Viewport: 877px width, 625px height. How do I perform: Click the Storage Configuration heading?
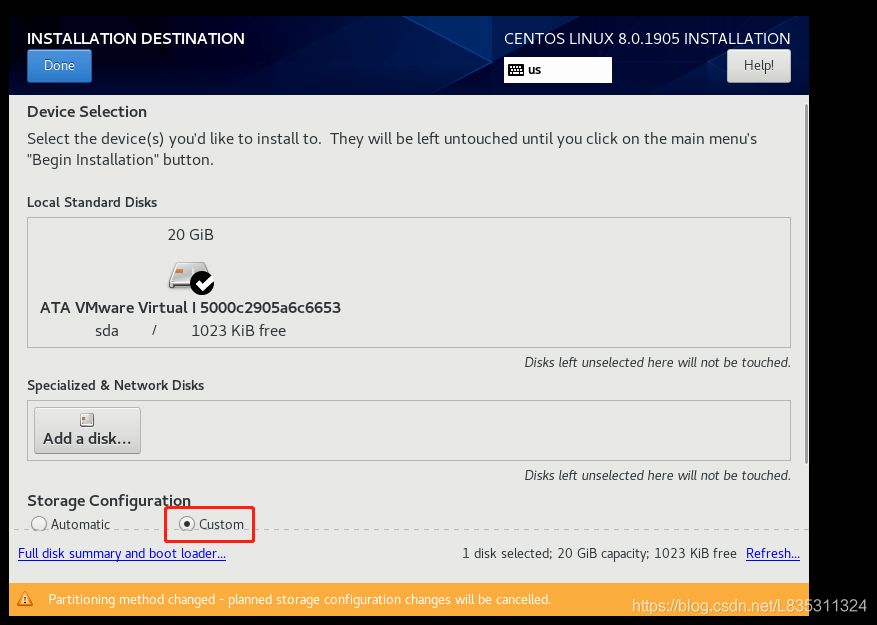click(109, 500)
